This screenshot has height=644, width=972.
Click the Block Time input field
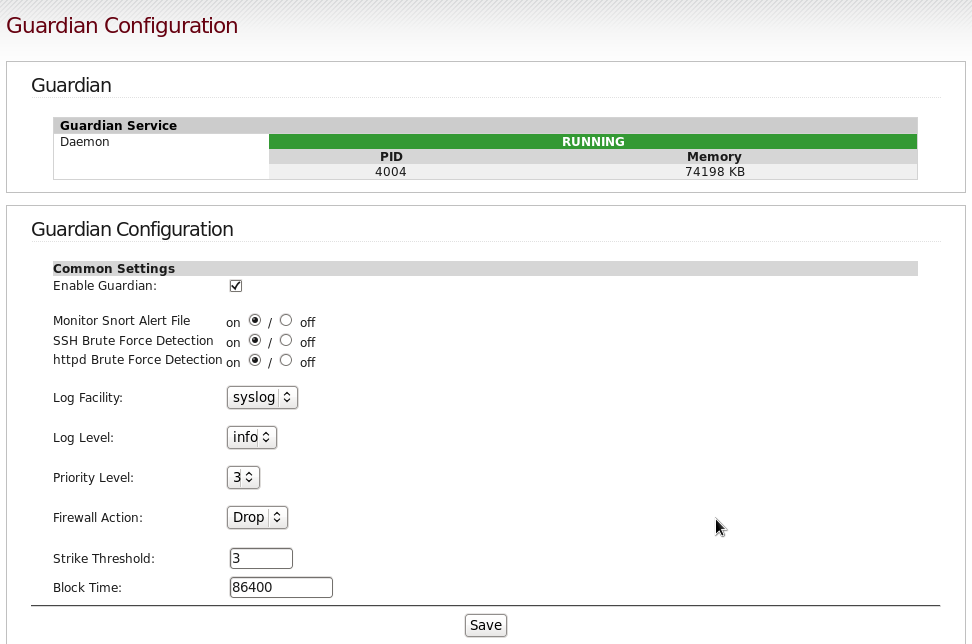click(281, 588)
